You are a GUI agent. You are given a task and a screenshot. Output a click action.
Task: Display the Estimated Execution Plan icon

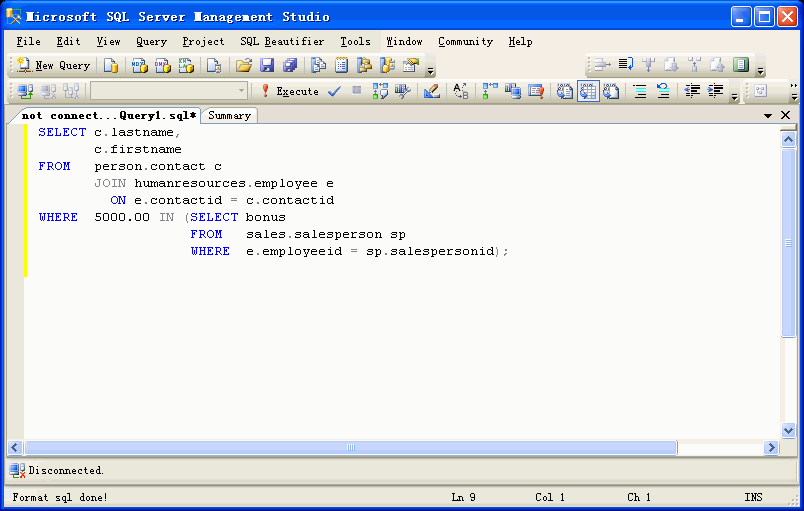coord(380,91)
